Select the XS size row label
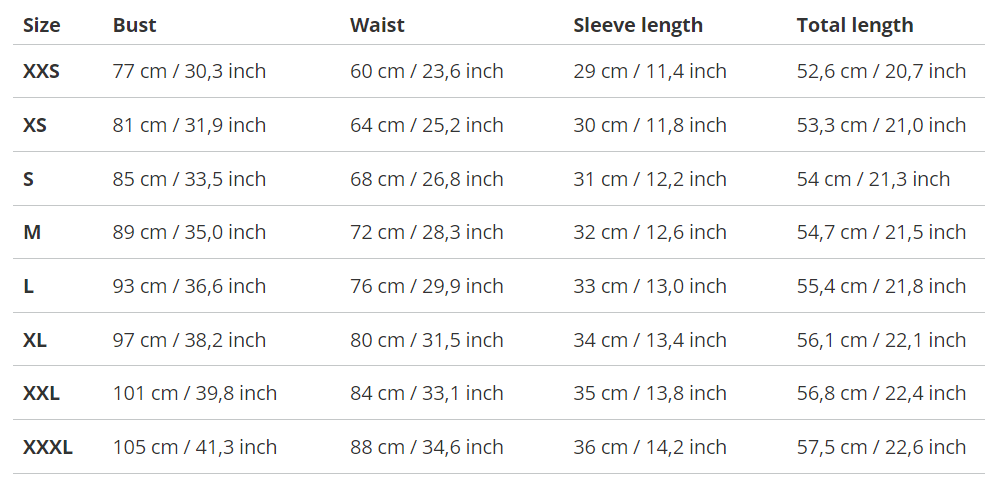 [x=35, y=125]
